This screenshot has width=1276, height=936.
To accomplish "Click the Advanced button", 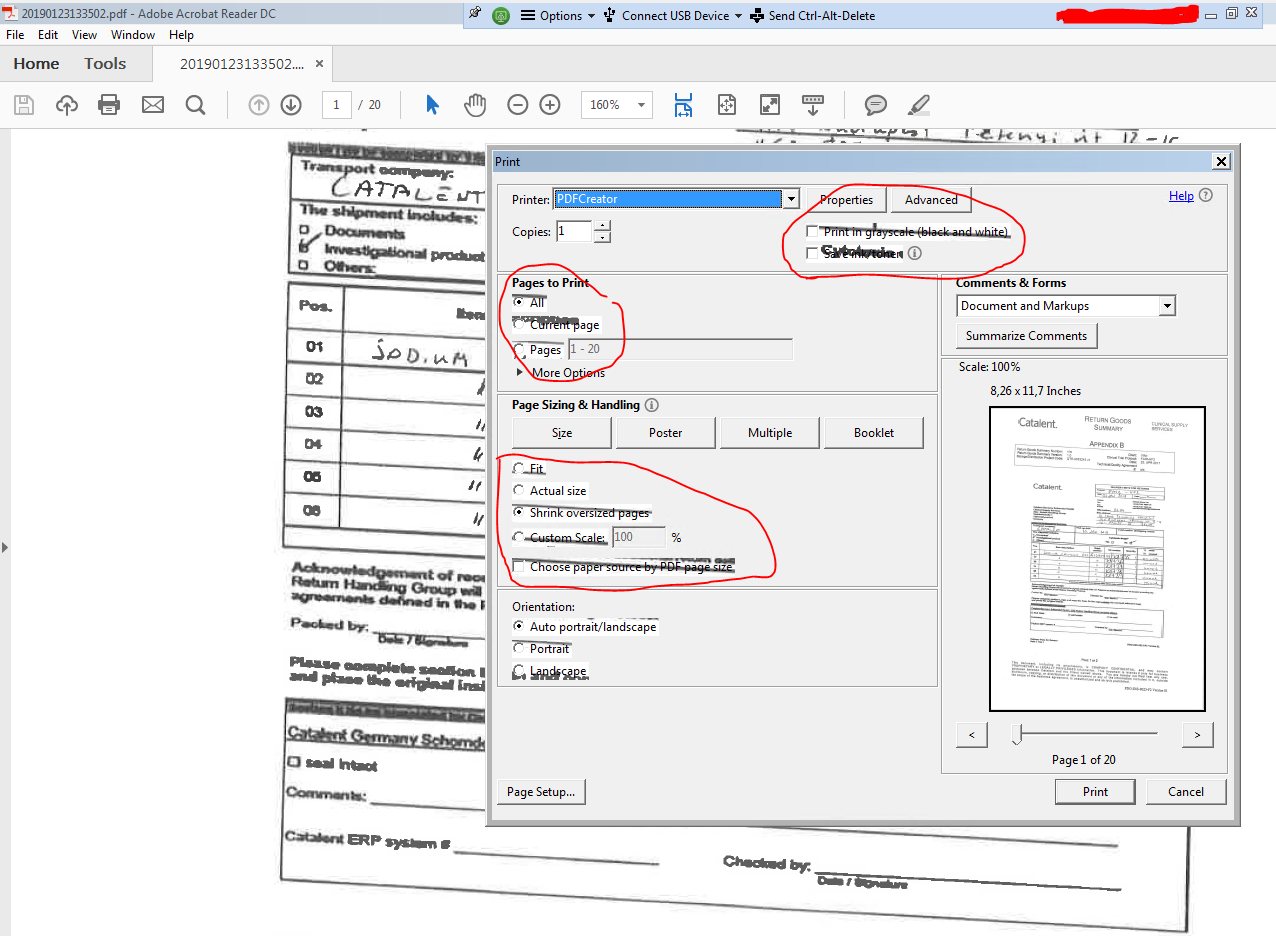I will tap(931, 200).
